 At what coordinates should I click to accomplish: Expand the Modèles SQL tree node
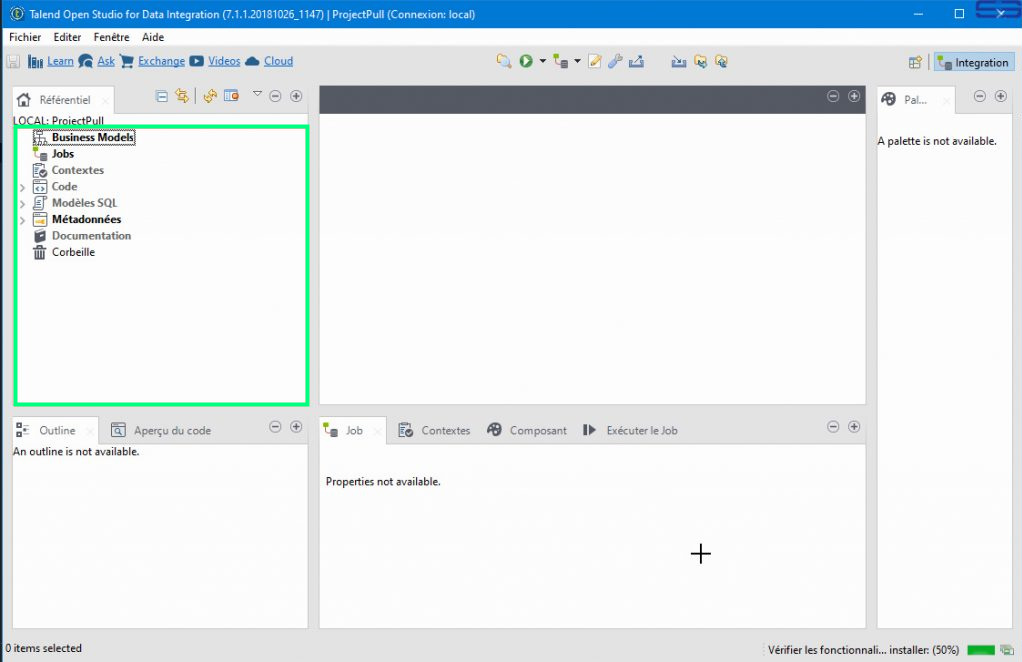(x=22, y=204)
